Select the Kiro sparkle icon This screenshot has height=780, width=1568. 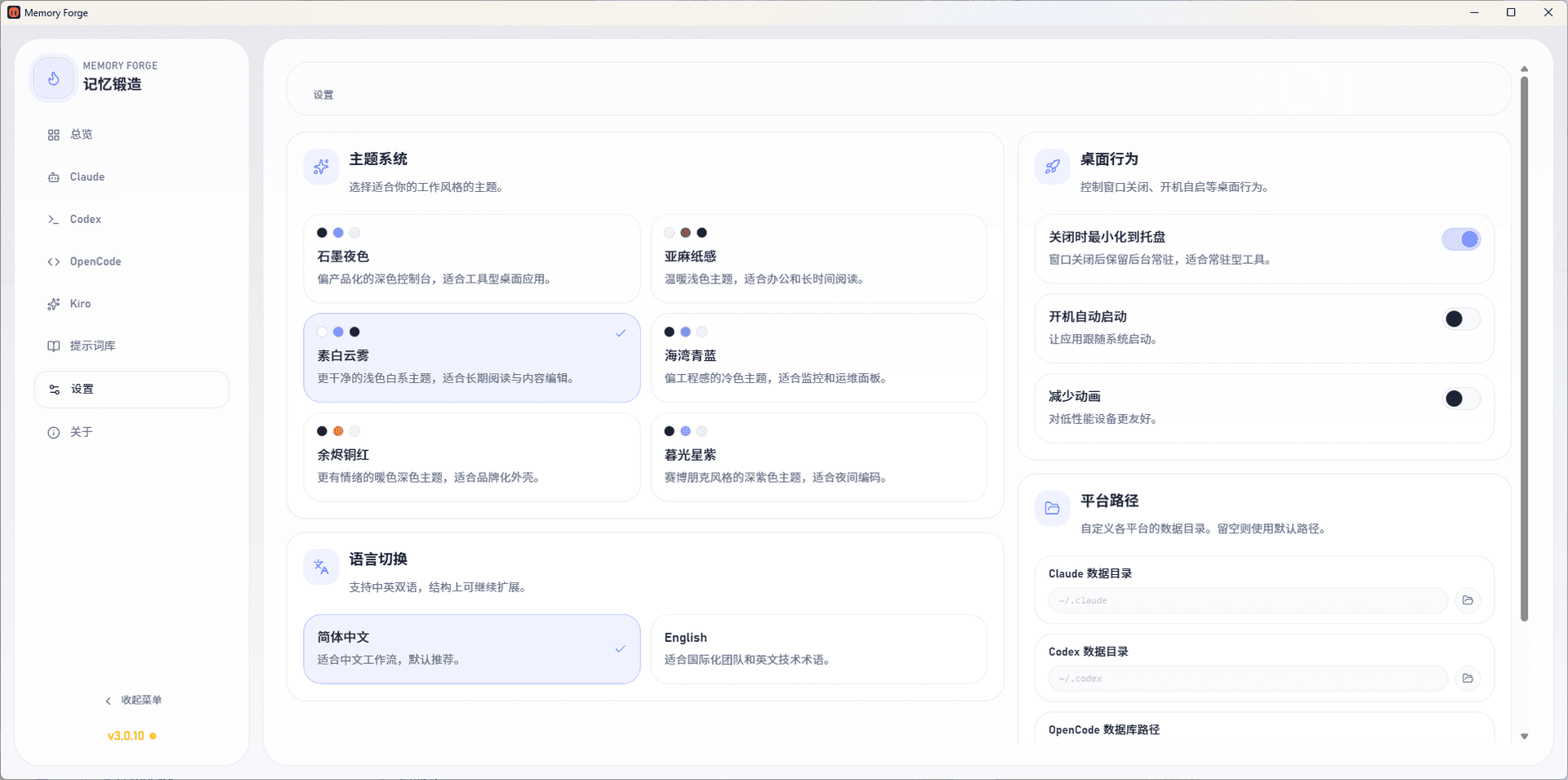(x=54, y=303)
